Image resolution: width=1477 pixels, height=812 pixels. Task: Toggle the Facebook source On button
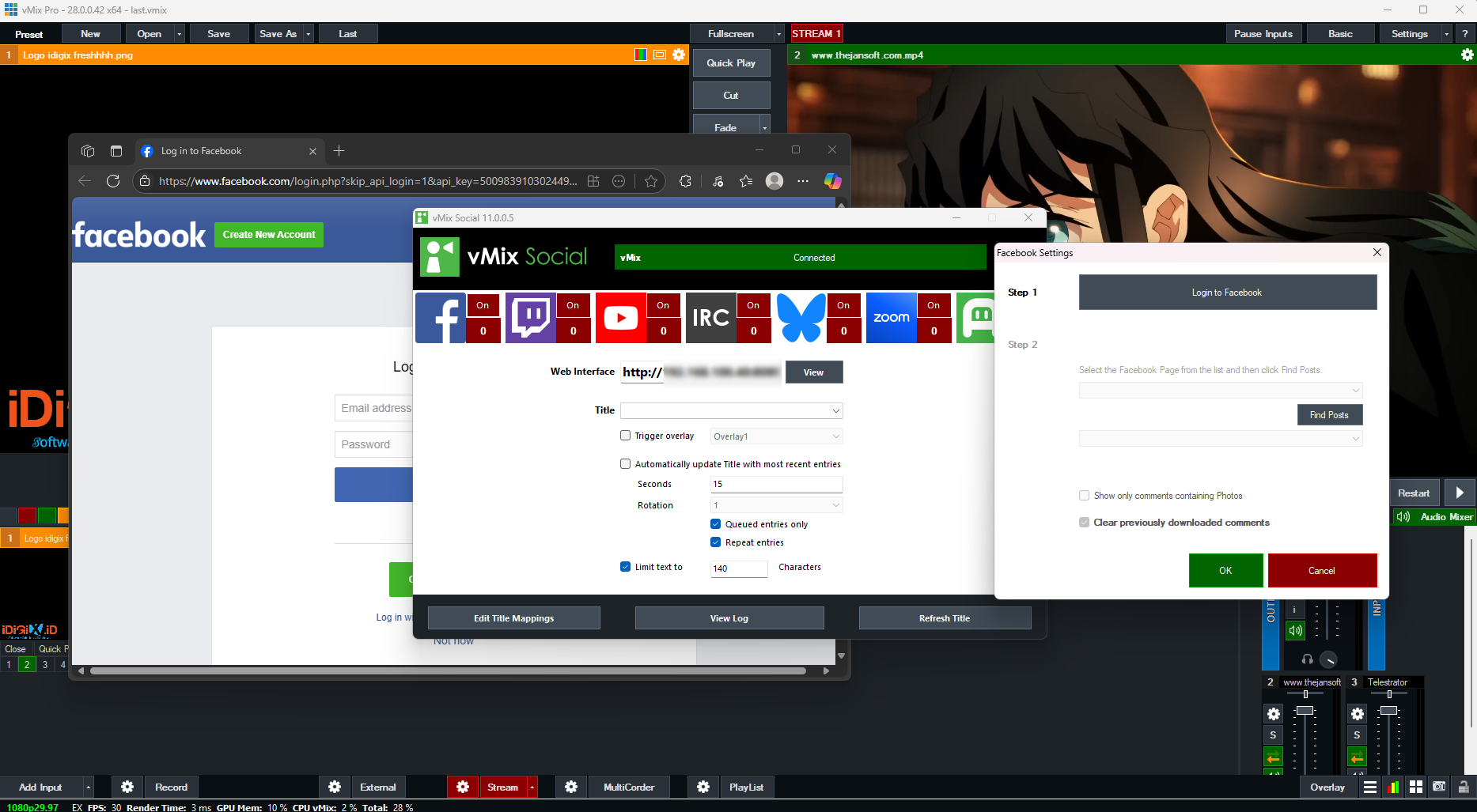tap(483, 305)
